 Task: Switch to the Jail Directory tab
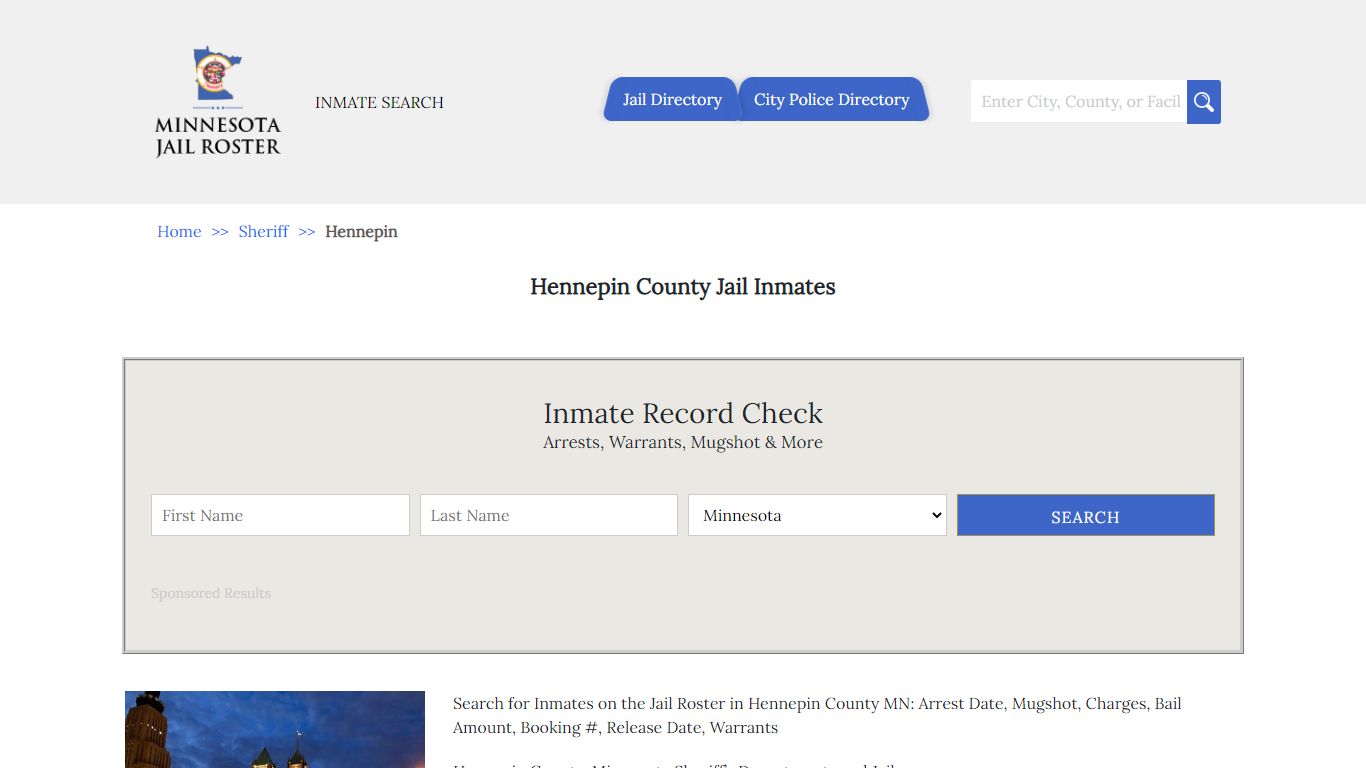(x=671, y=100)
